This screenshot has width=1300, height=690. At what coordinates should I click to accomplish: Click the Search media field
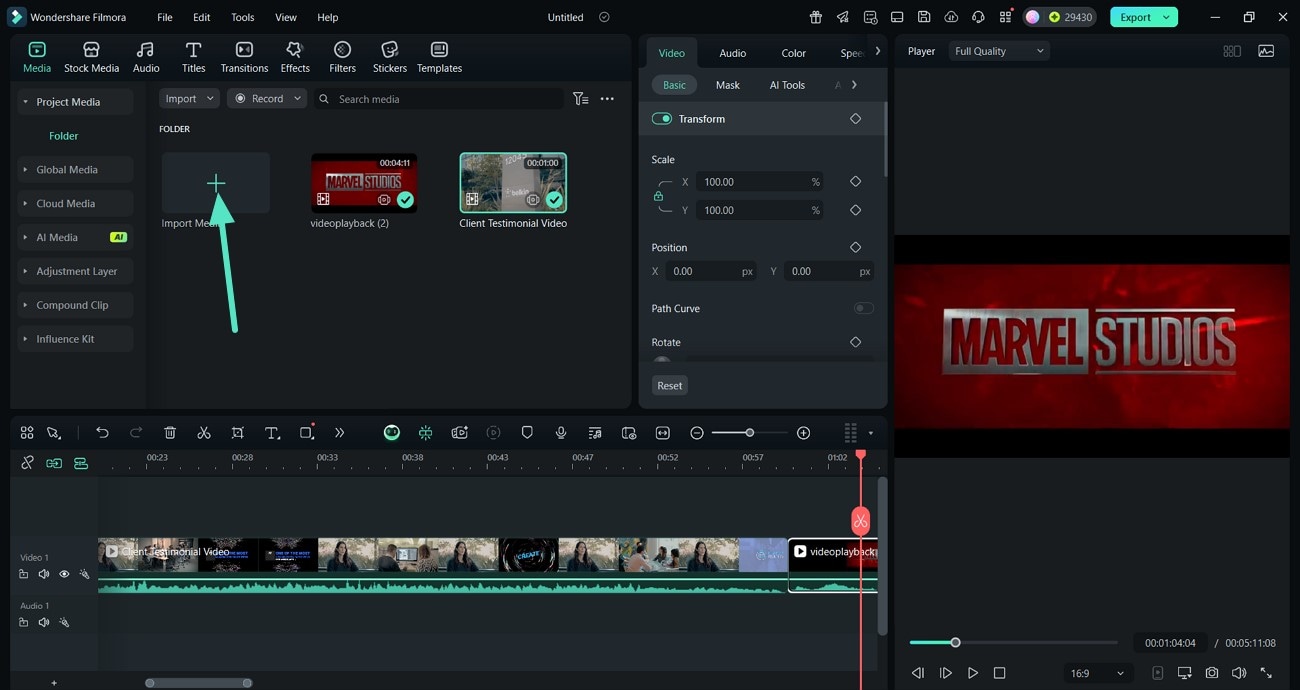[x=440, y=99]
